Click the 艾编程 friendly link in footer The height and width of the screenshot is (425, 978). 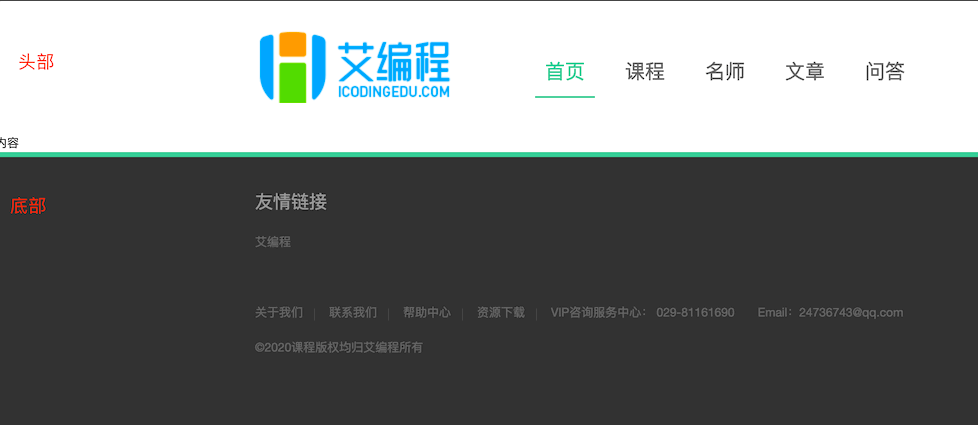point(273,242)
